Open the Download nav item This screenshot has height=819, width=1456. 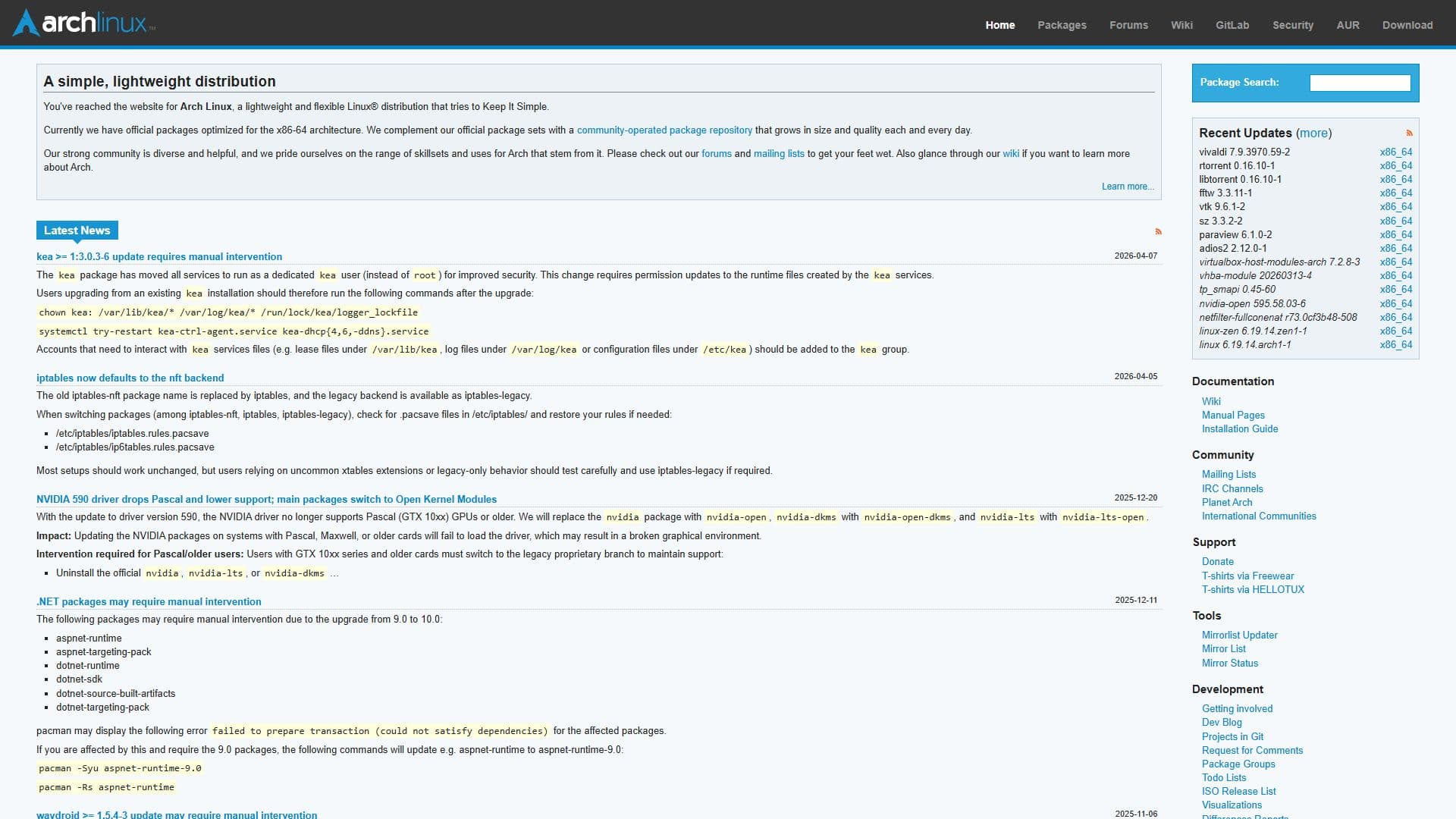tap(1407, 25)
